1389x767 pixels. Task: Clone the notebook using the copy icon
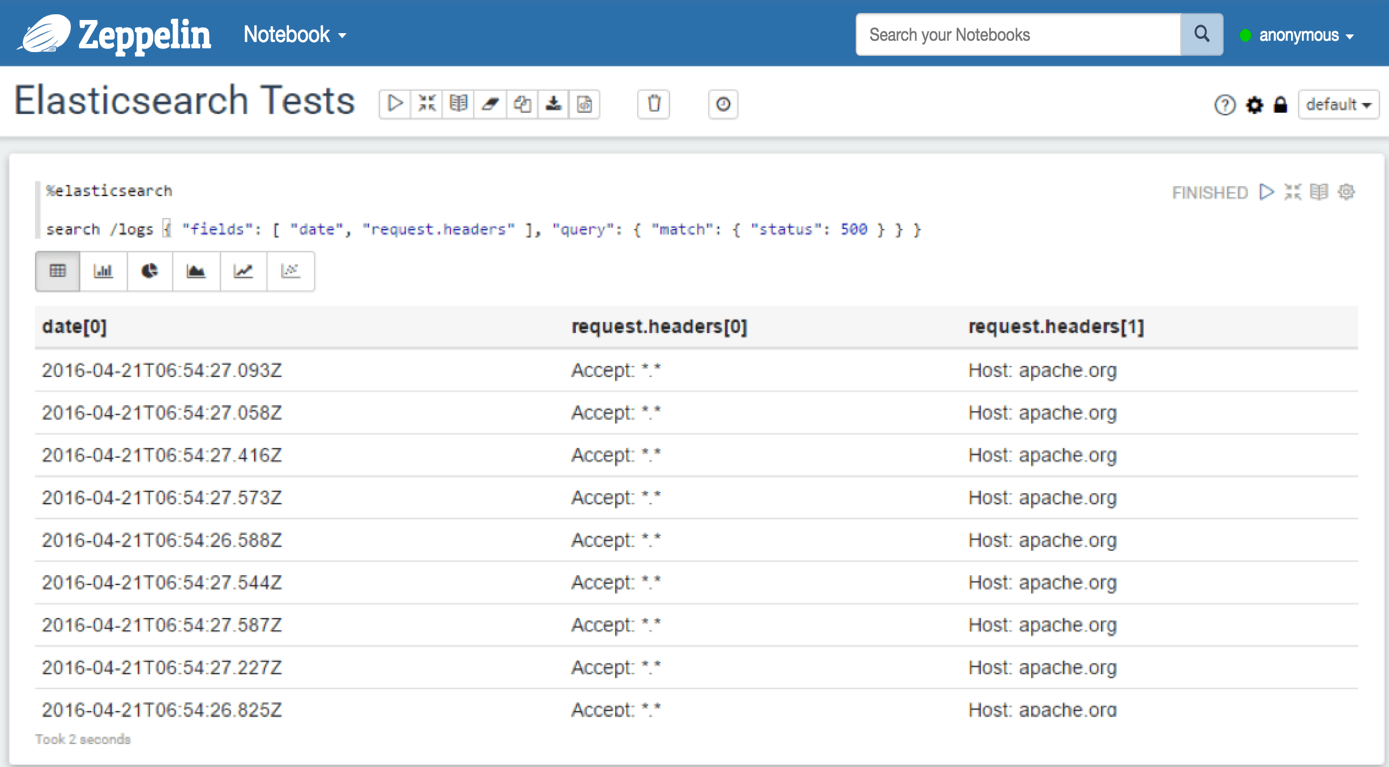click(x=521, y=103)
